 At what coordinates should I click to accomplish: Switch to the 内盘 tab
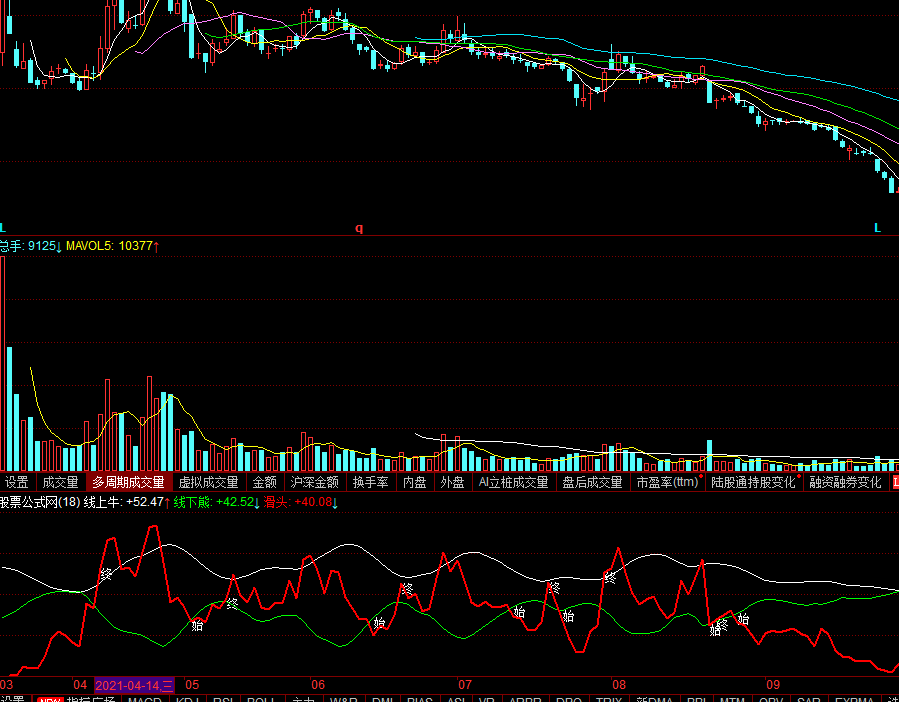click(415, 482)
